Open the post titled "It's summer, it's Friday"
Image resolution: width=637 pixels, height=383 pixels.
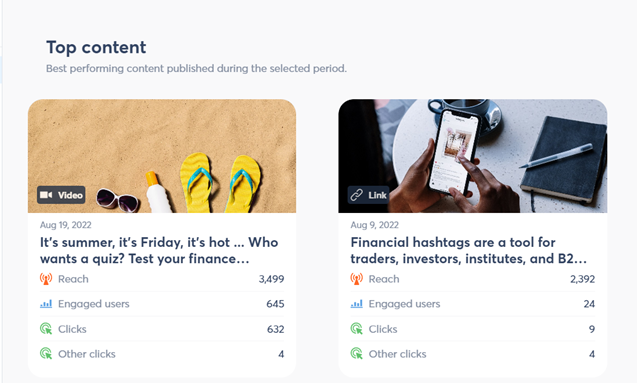click(159, 250)
